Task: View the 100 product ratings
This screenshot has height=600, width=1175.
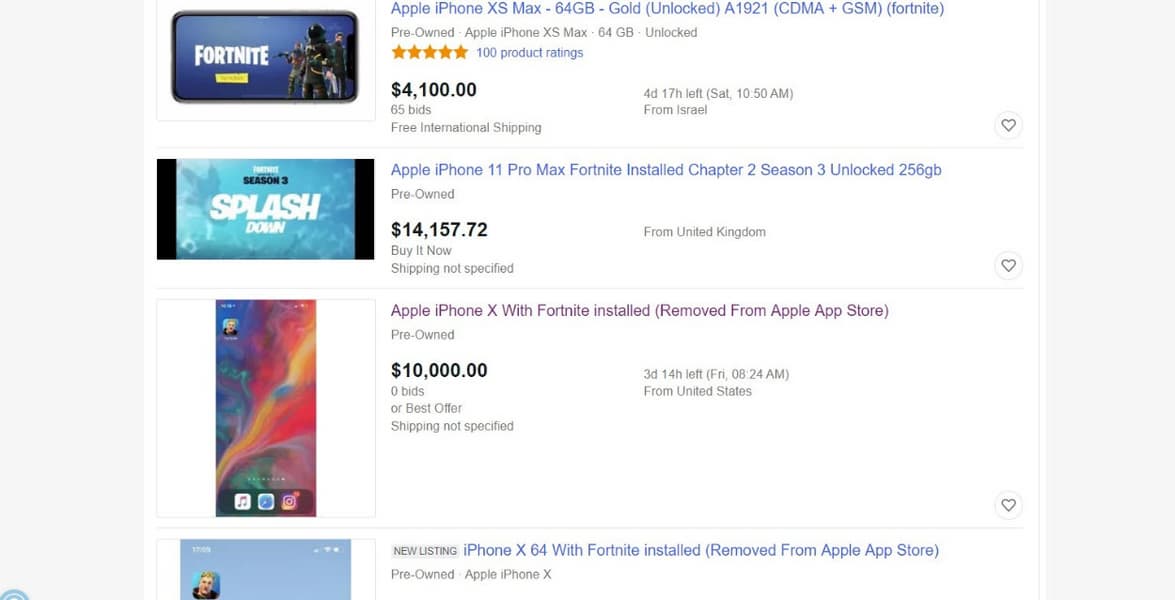Action: click(x=529, y=53)
